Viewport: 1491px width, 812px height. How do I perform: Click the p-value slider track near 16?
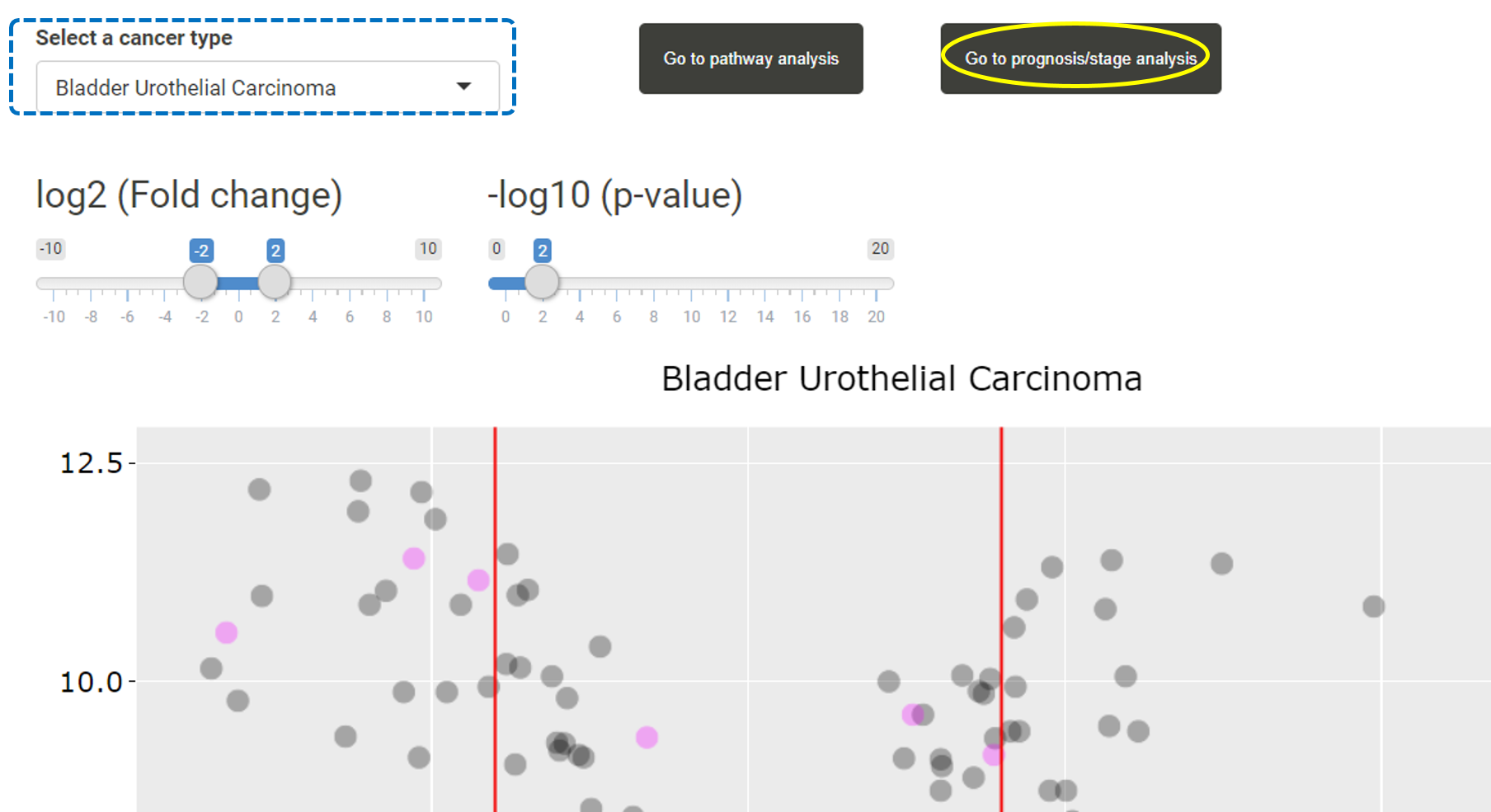802,284
